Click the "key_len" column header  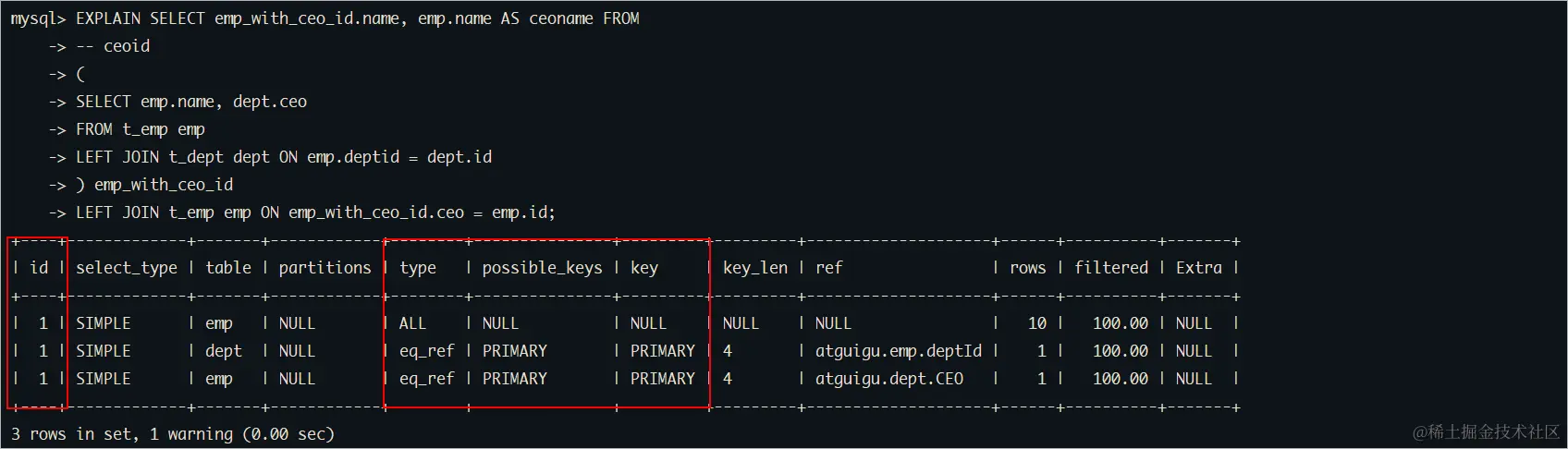coord(755,268)
